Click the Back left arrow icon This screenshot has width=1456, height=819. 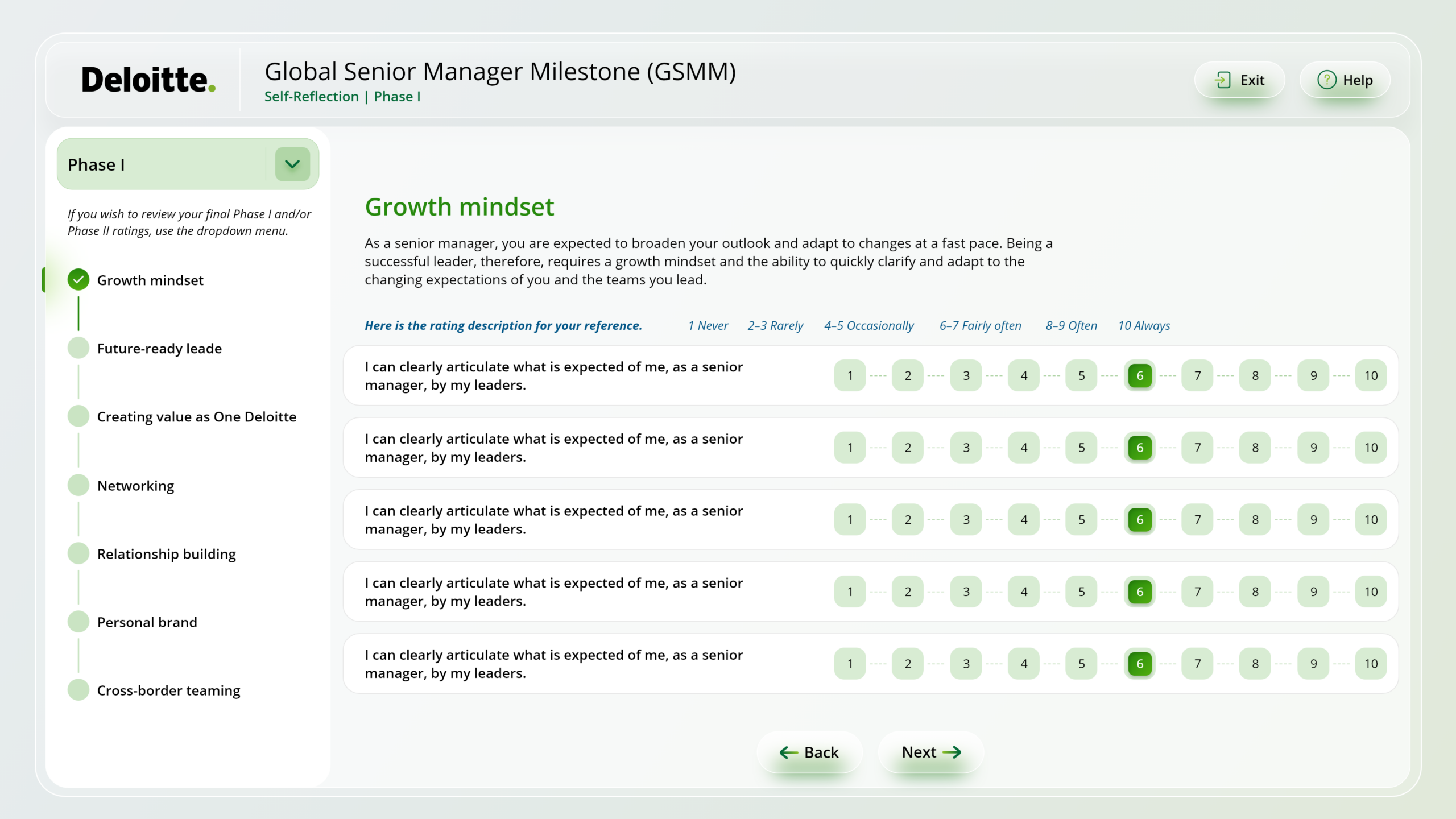788,752
